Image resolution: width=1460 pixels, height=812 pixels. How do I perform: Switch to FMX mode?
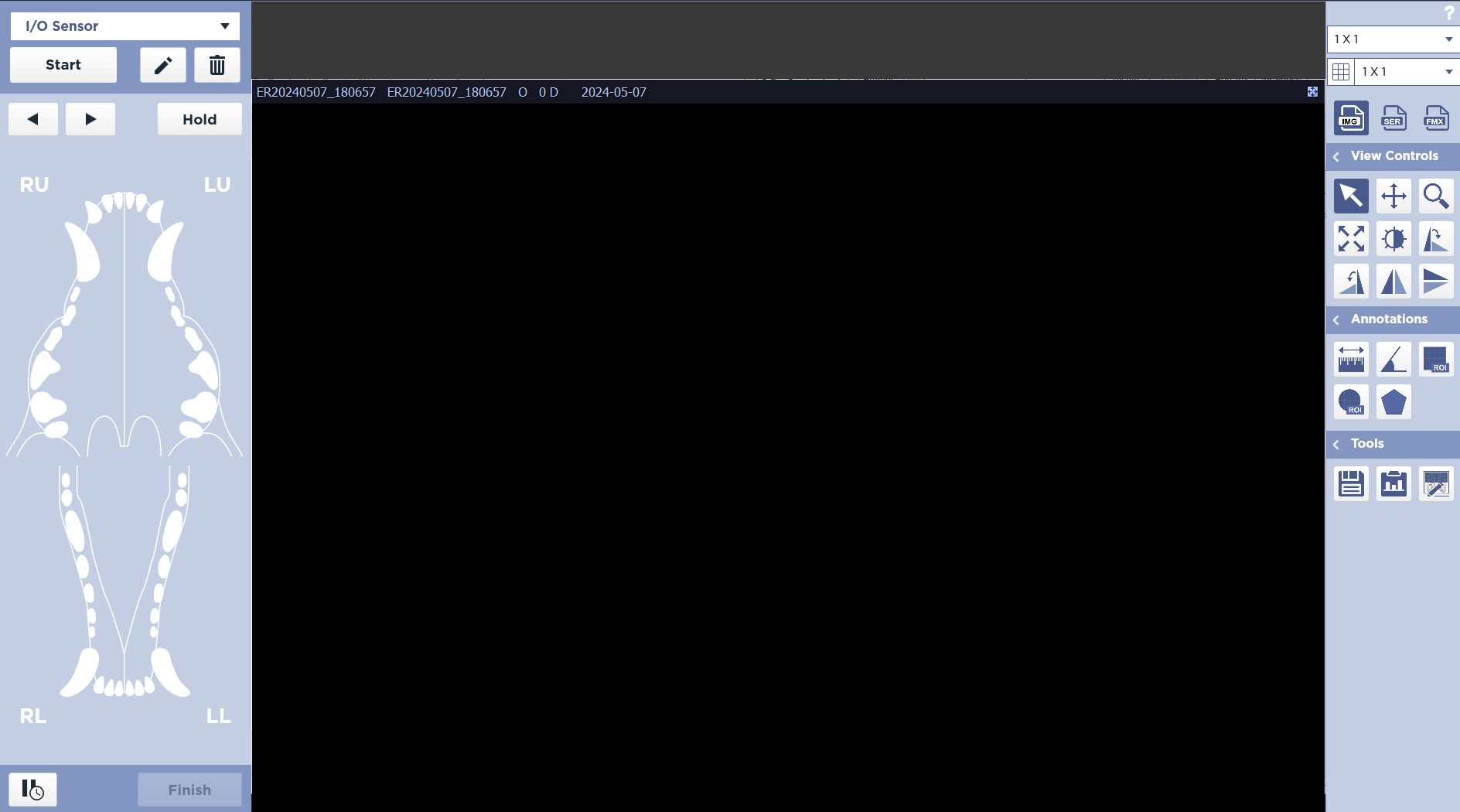1436,118
